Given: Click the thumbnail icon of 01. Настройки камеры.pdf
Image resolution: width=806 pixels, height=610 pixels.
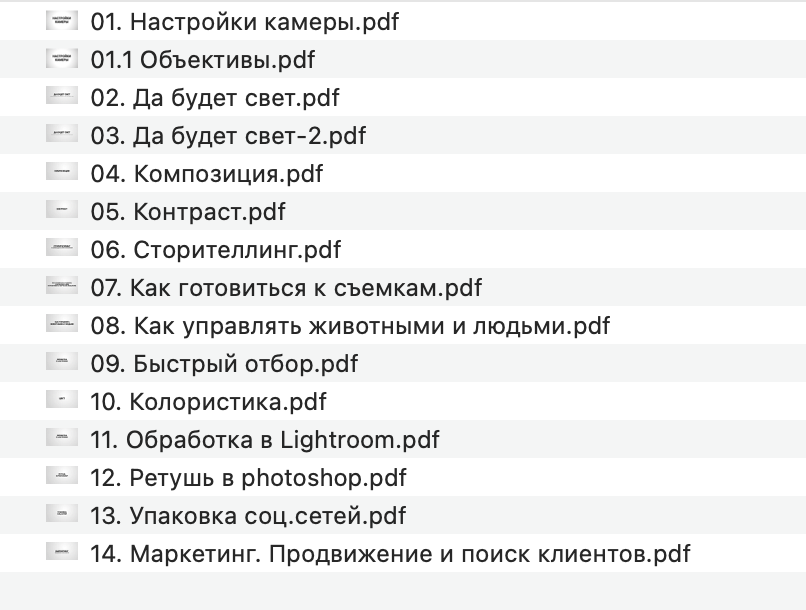Looking at the screenshot, I should (62, 20).
